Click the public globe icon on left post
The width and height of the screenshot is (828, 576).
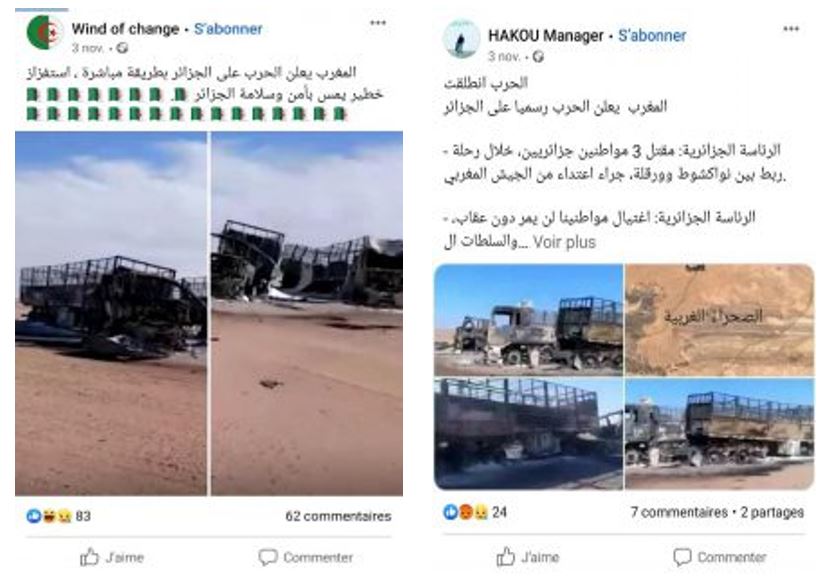(x=123, y=49)
